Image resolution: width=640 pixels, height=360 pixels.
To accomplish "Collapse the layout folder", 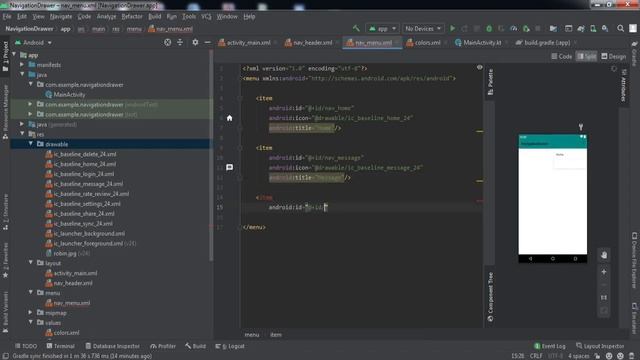I will (x=31, y=263).
